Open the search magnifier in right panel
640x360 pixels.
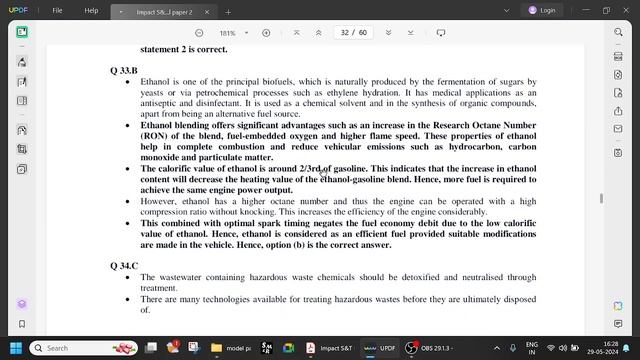[x=618, y=32]
